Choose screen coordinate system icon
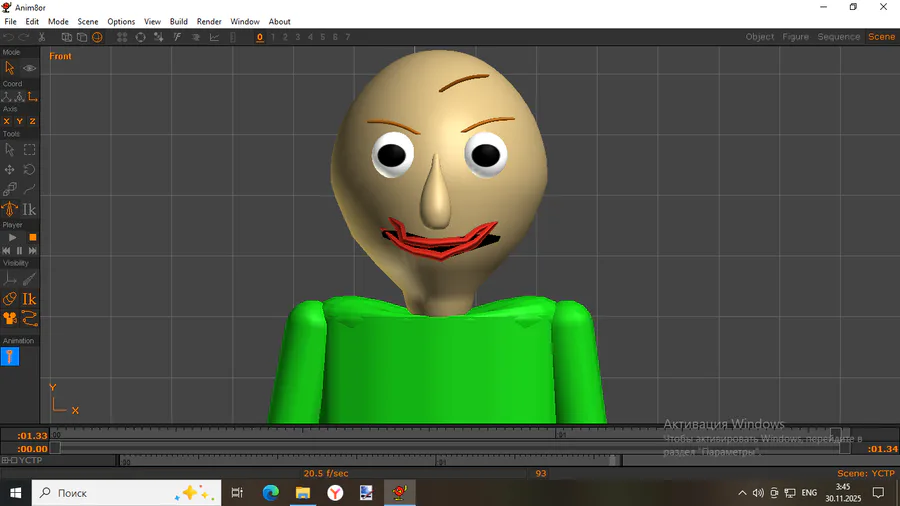The height and width of the screenshot is (506, 900). click(x=33, y=96)
